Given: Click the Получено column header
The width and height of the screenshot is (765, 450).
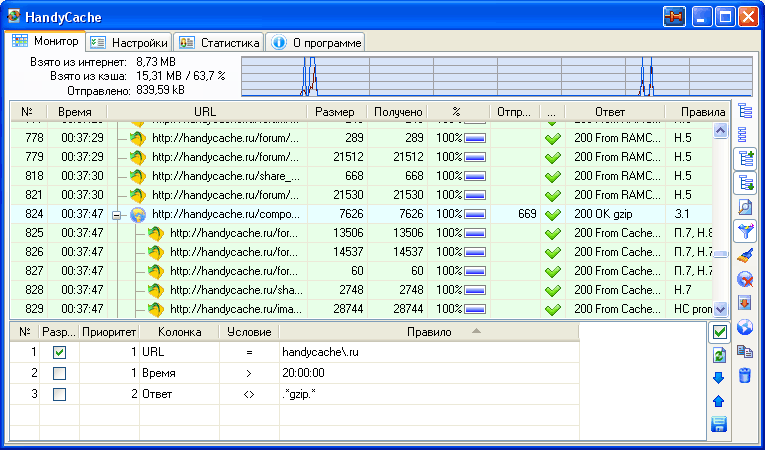Looking at the screenshot, I should 398,112.
